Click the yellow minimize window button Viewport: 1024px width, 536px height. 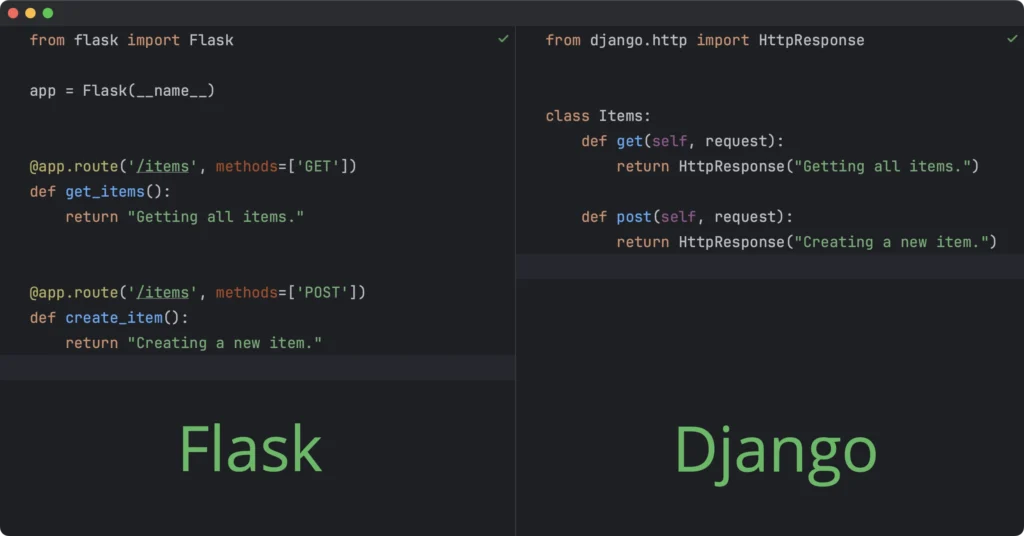(x=30, y=13)
